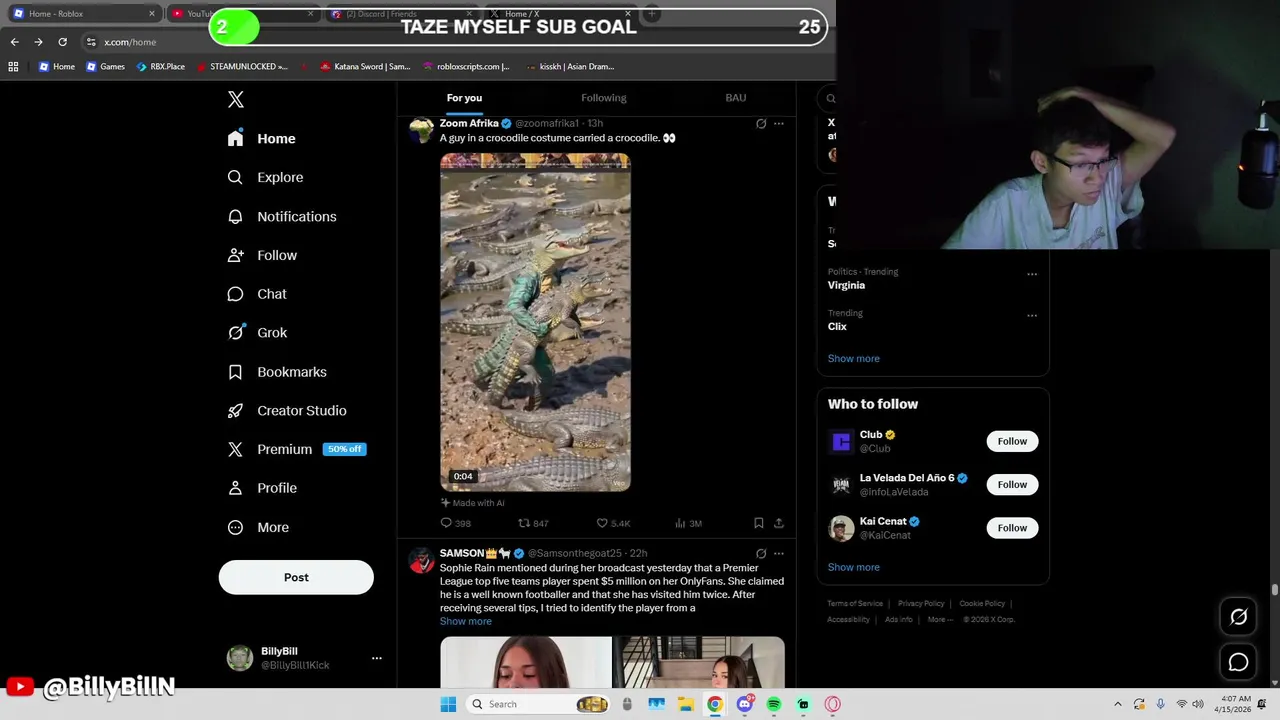Click the Post button
This screenshot has width=1280, height=720.
point(296,577)
